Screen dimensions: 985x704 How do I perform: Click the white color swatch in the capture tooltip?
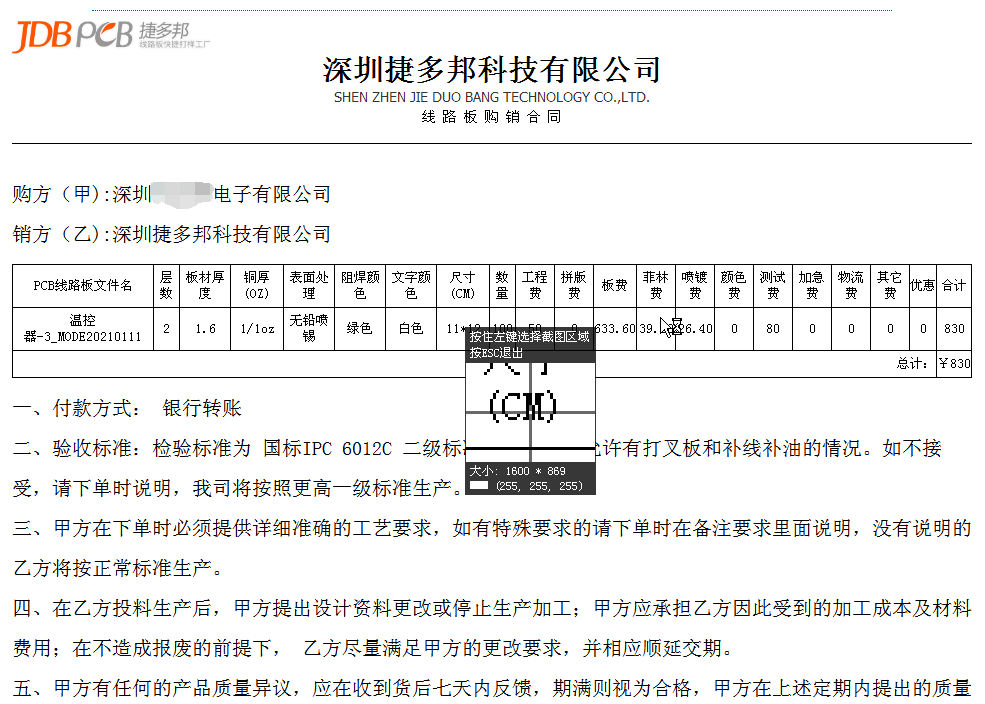coord(479,486)
